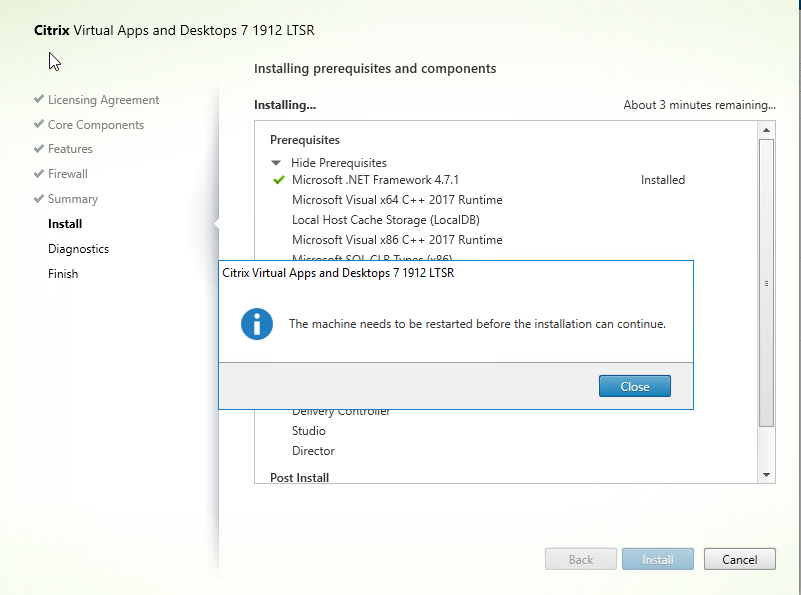Select Core Components step in sidebar
Viewport: 801px width, 595px height.
(x=96, y=125)
